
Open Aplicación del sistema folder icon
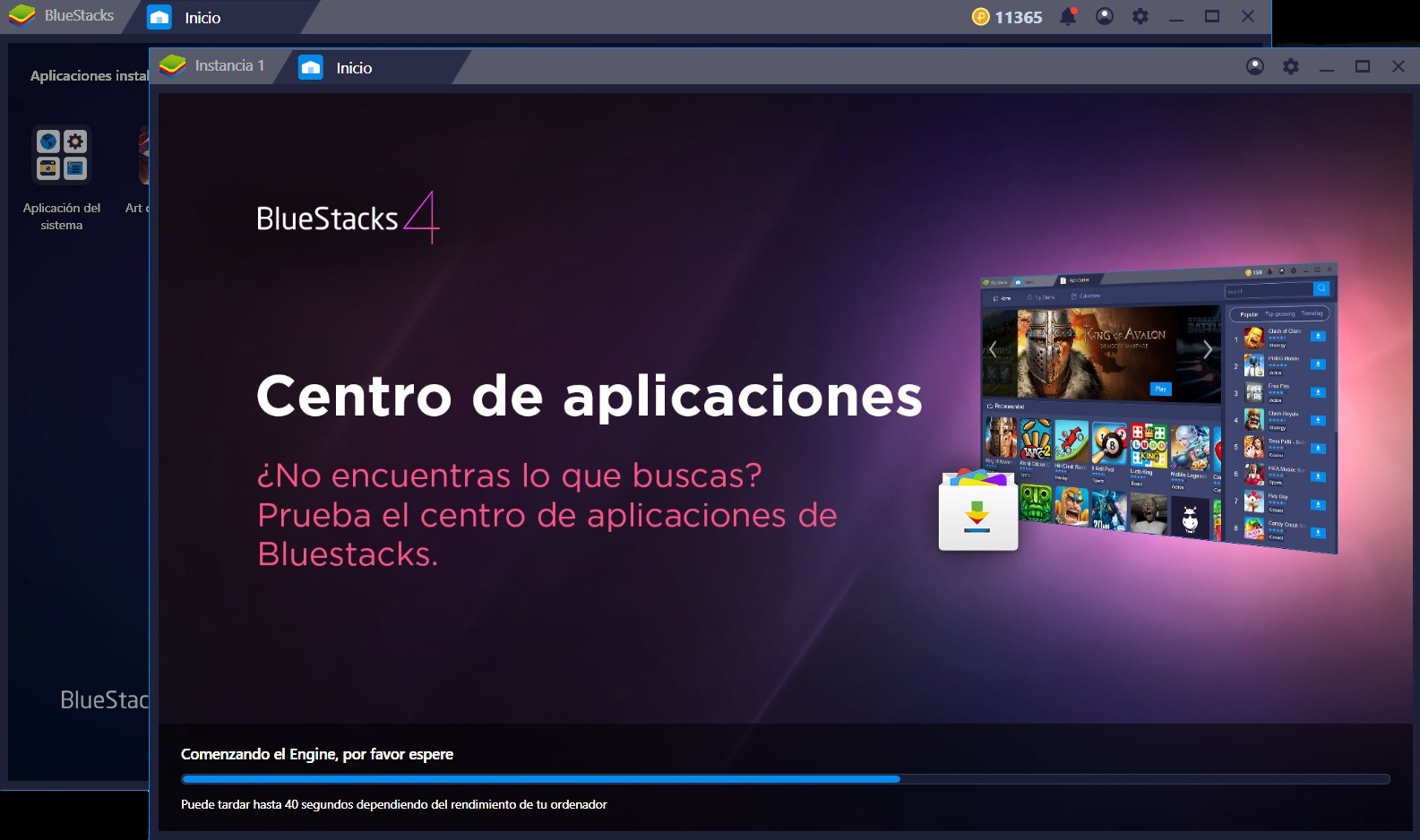click(62, 155)
